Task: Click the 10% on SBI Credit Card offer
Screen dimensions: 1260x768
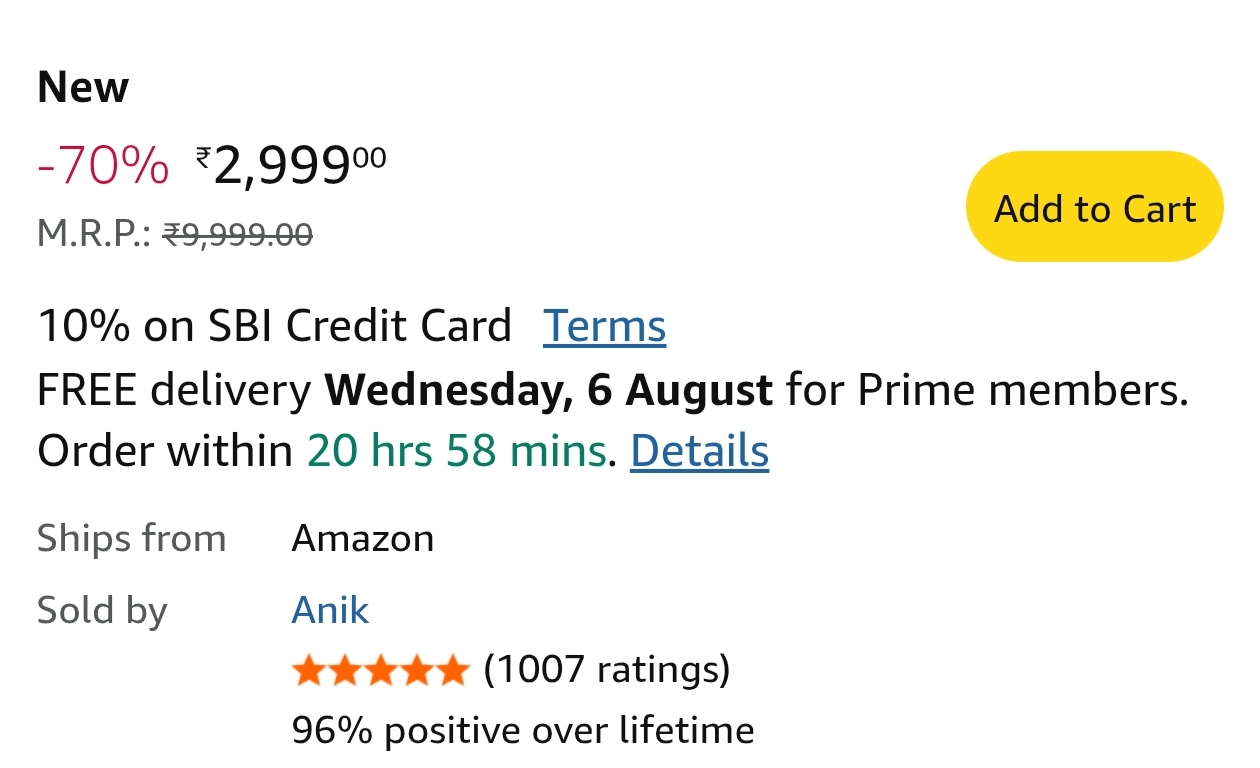Action: pyautogui.click(x=274, y=326)
